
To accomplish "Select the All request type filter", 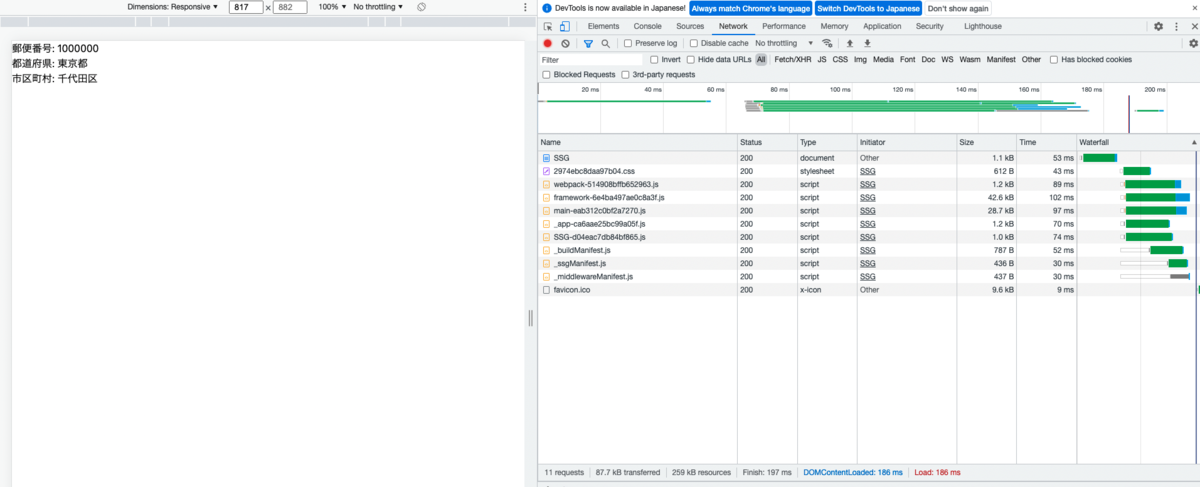I will [x=761, y=60].
